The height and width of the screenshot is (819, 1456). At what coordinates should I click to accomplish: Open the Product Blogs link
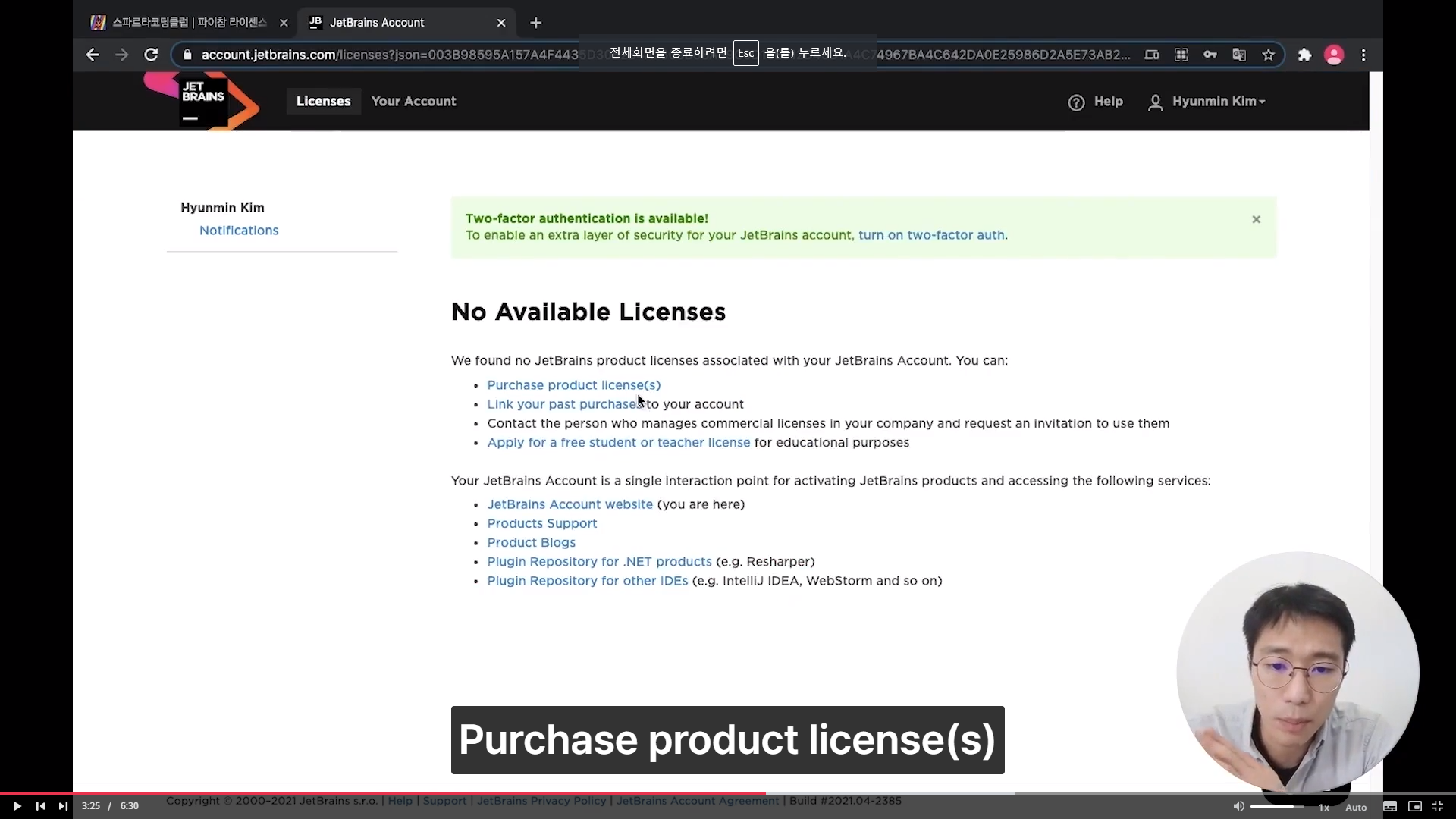coord(531,542)
